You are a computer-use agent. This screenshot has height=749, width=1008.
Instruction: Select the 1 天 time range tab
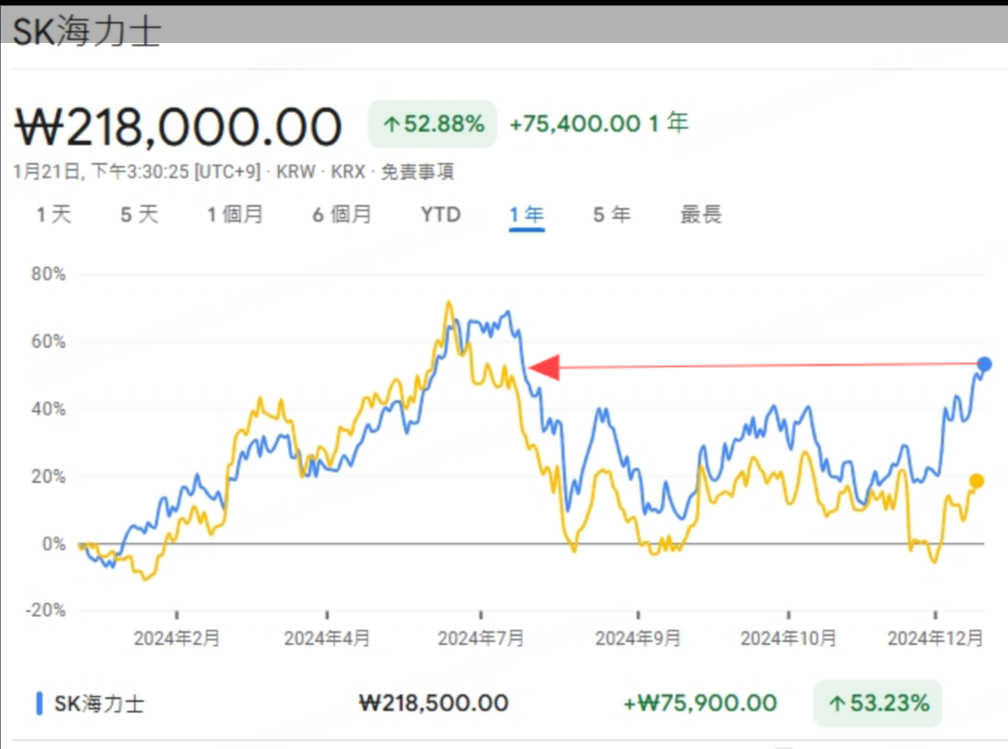[54, 214]
